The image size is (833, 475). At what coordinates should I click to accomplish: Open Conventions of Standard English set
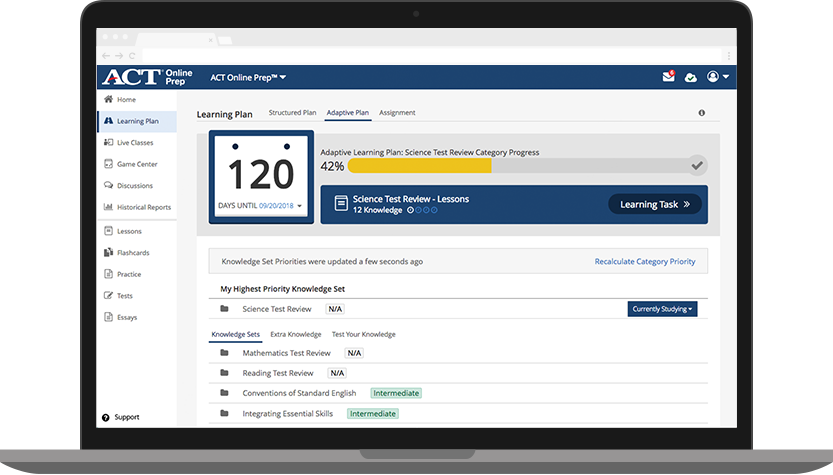pos(299,393)
